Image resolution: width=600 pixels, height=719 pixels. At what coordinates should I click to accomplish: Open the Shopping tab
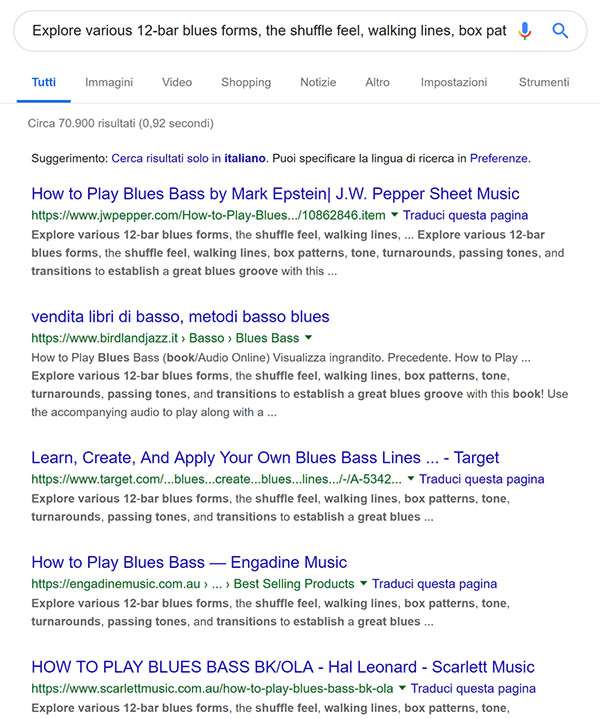246,82
